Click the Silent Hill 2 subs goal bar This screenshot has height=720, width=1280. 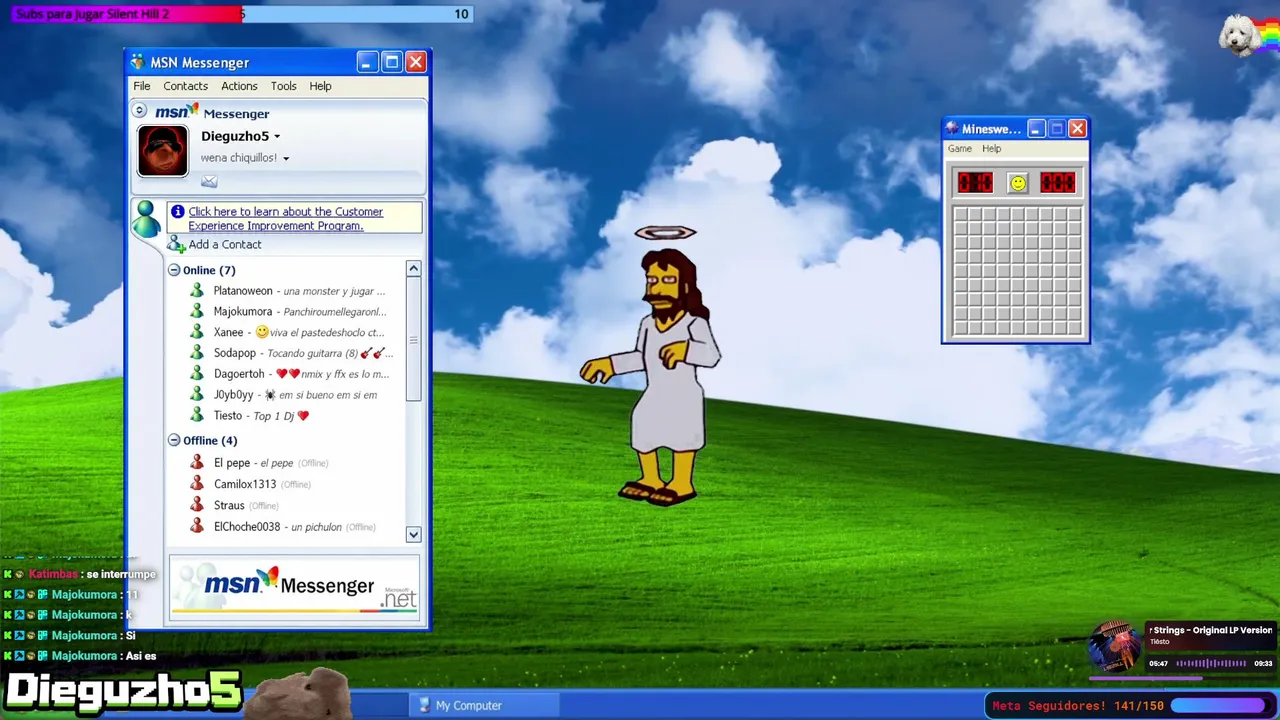coord(241,14)
